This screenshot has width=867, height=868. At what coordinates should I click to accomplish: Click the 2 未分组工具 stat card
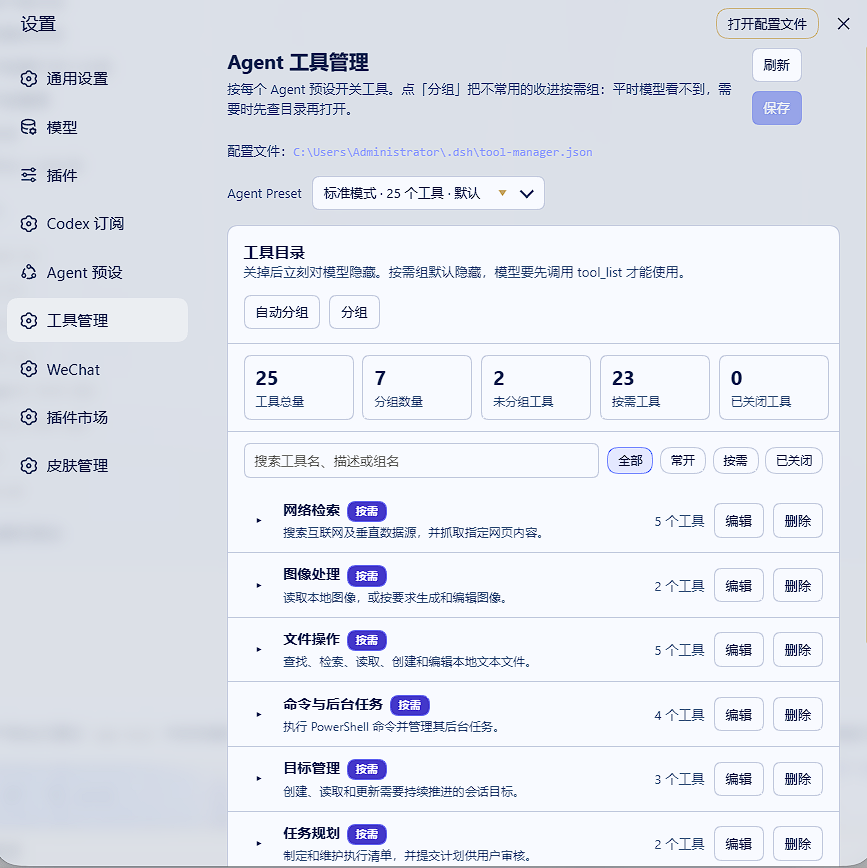536,388
